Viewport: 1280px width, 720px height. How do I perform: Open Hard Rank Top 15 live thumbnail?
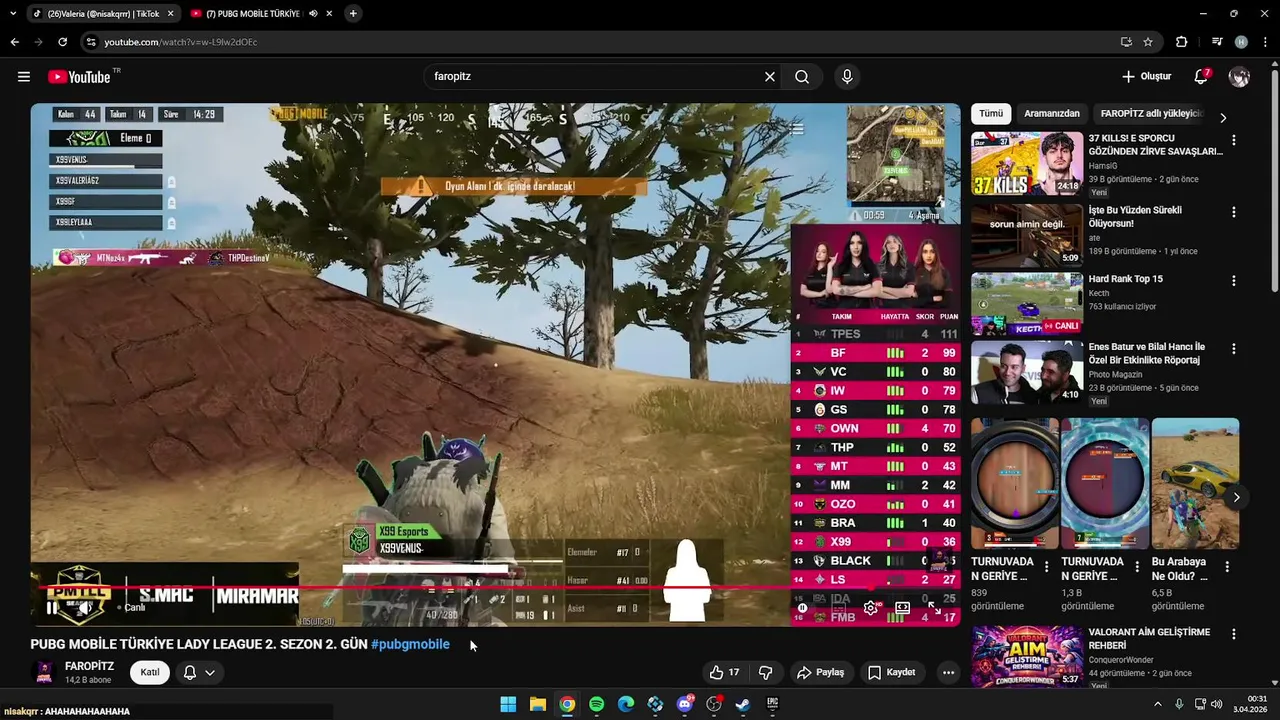coord(1027,303)
